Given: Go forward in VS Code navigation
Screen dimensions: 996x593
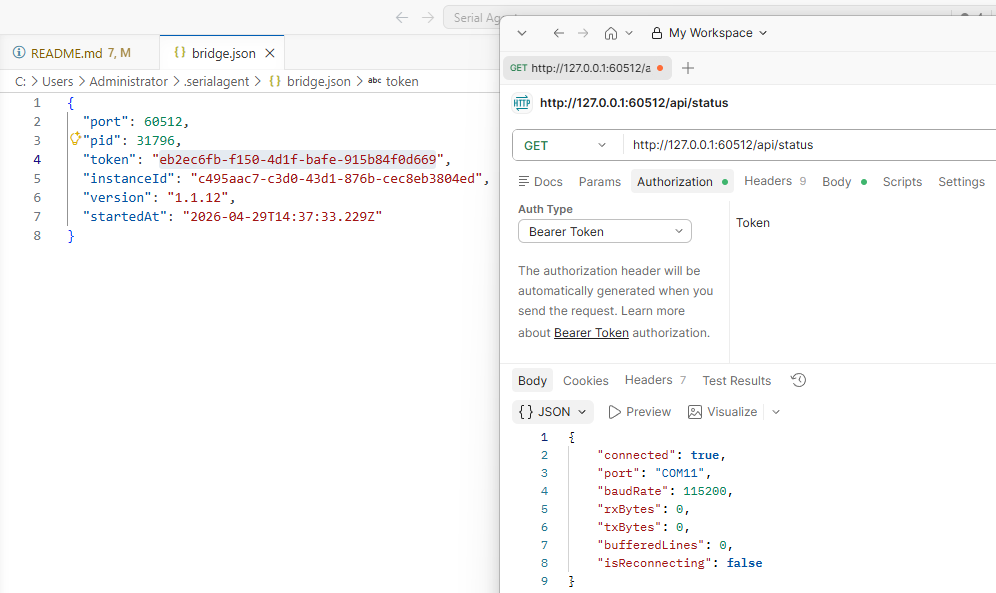Looking at the screenshot, I should tap(428, 18).
